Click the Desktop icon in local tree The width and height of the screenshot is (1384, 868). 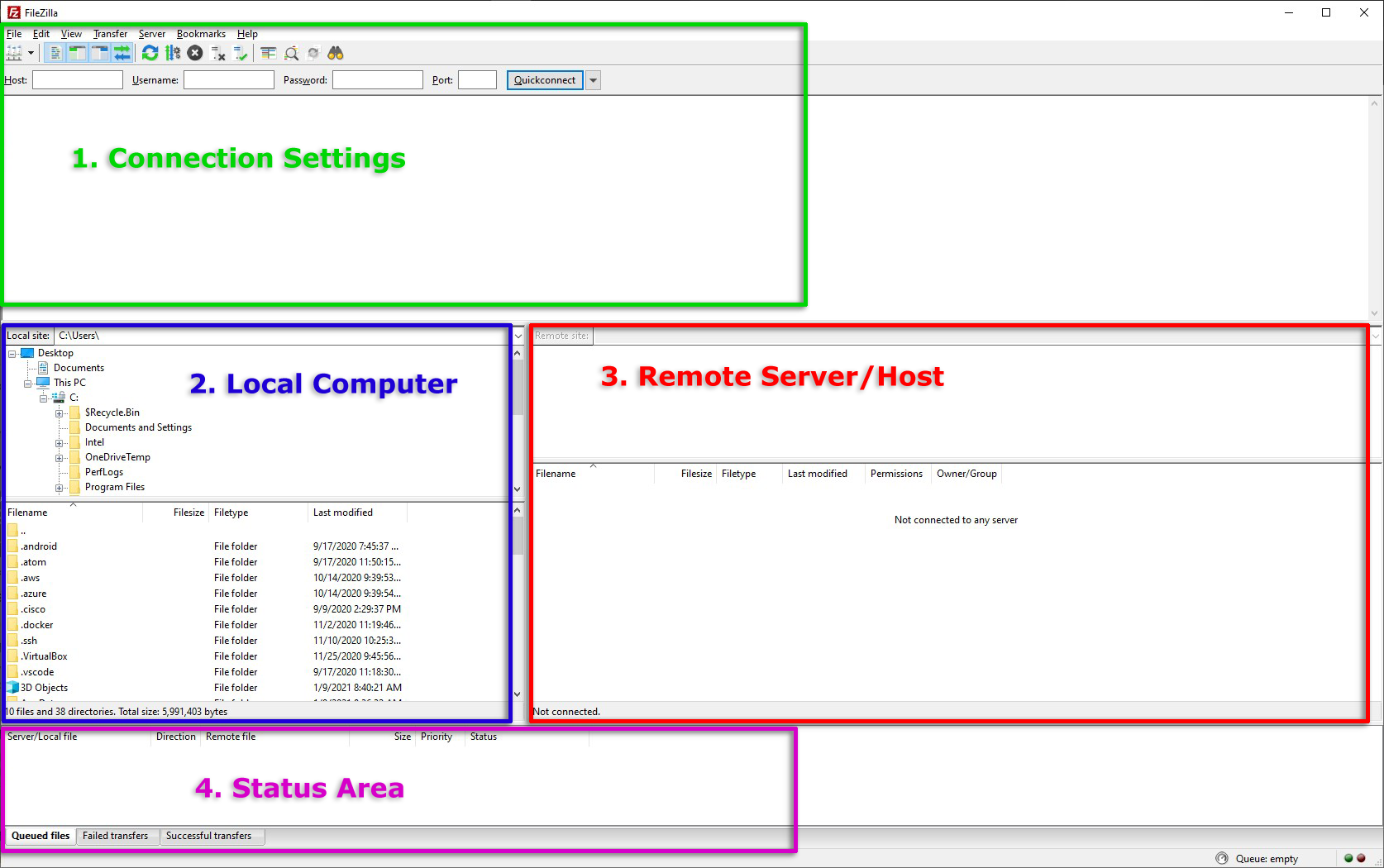click(x=27, y=353)
